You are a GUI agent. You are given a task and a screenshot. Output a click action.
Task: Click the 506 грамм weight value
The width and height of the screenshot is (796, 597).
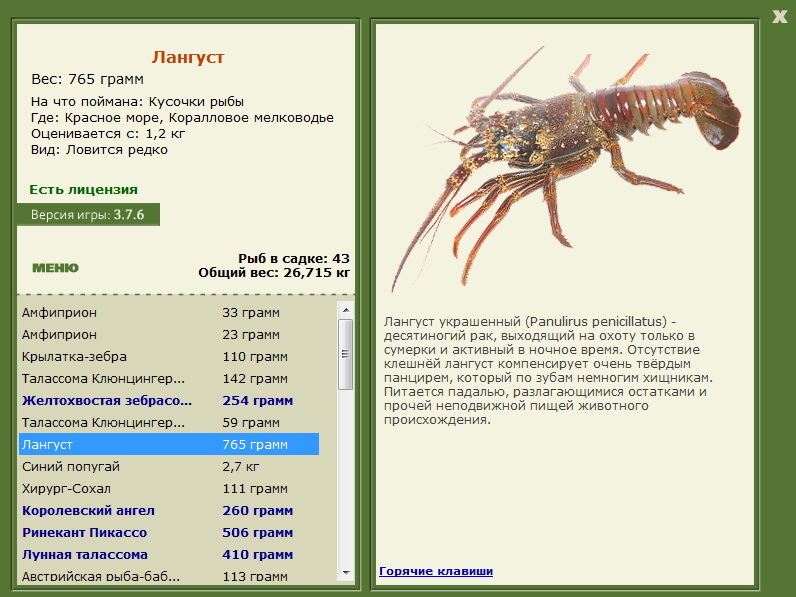pyautogui.click(x=257, y=533)
